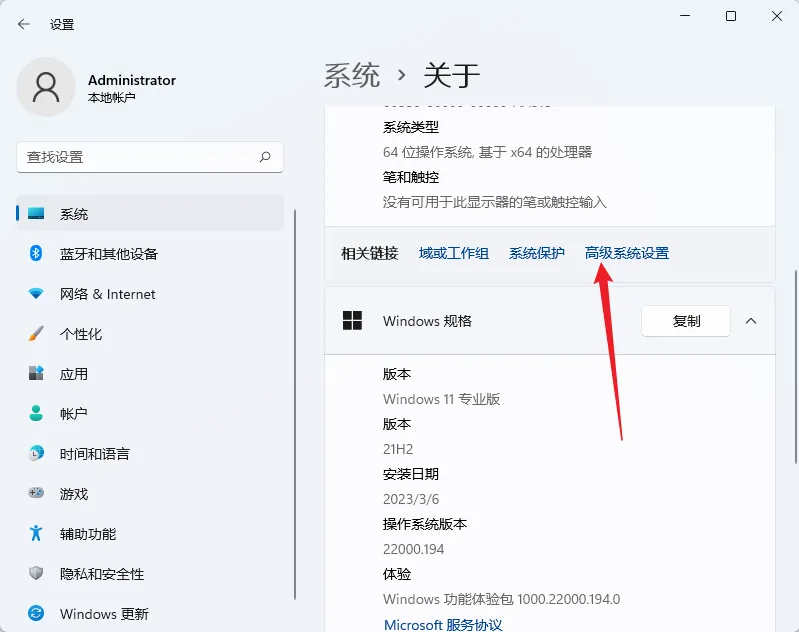Open 时间和语言 settings
The width and height of the screenshot is (799, 632).
tap(150, 453)
